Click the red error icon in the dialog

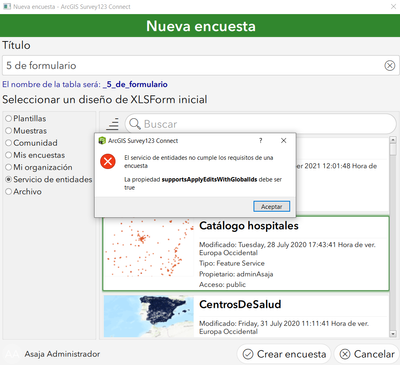(x=108, y=161)
